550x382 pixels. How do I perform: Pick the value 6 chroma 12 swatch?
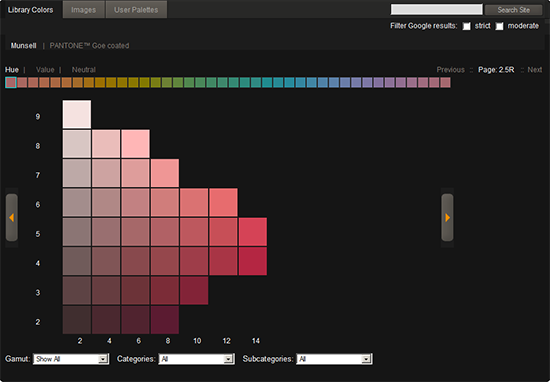click(x=223, y=202)
